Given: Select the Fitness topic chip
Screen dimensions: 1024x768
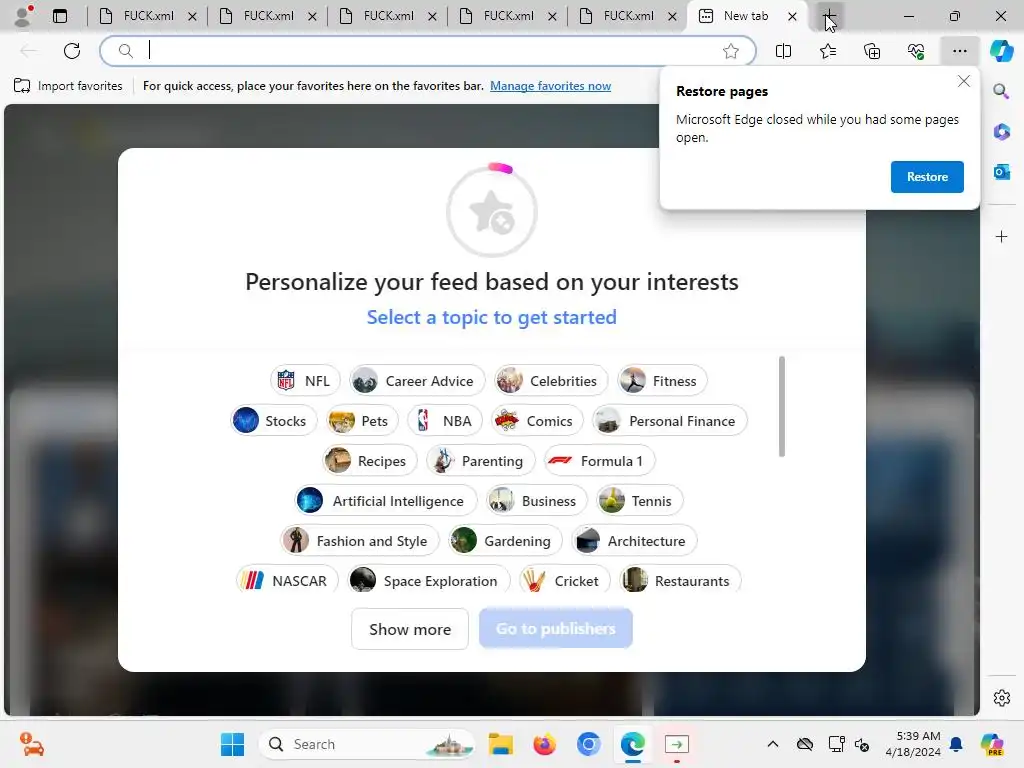Looking at the screenshot, I should (x=662, y=381).
